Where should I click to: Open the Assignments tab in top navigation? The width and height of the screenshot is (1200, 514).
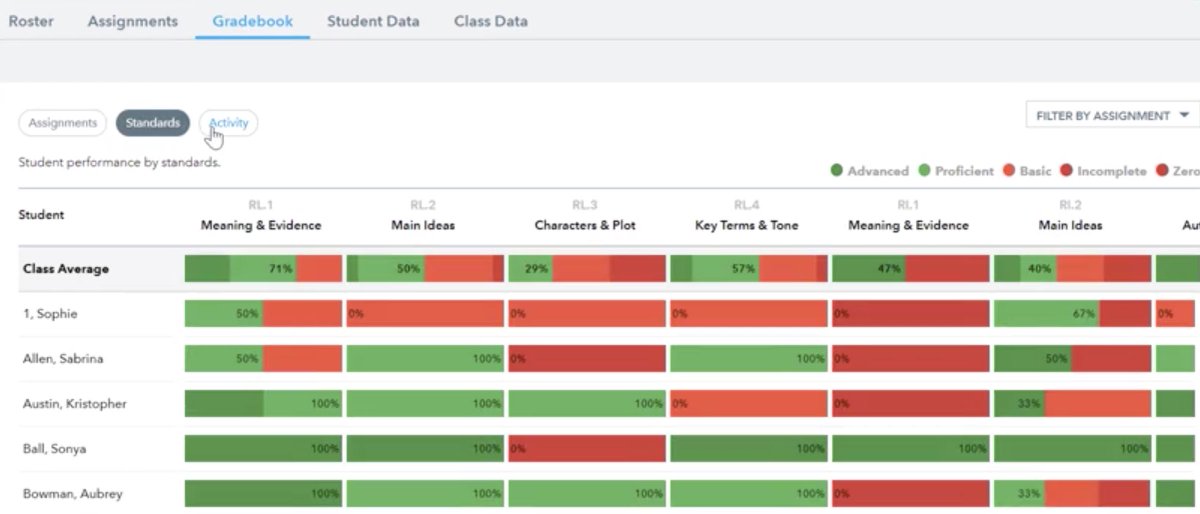pos(133,20)
